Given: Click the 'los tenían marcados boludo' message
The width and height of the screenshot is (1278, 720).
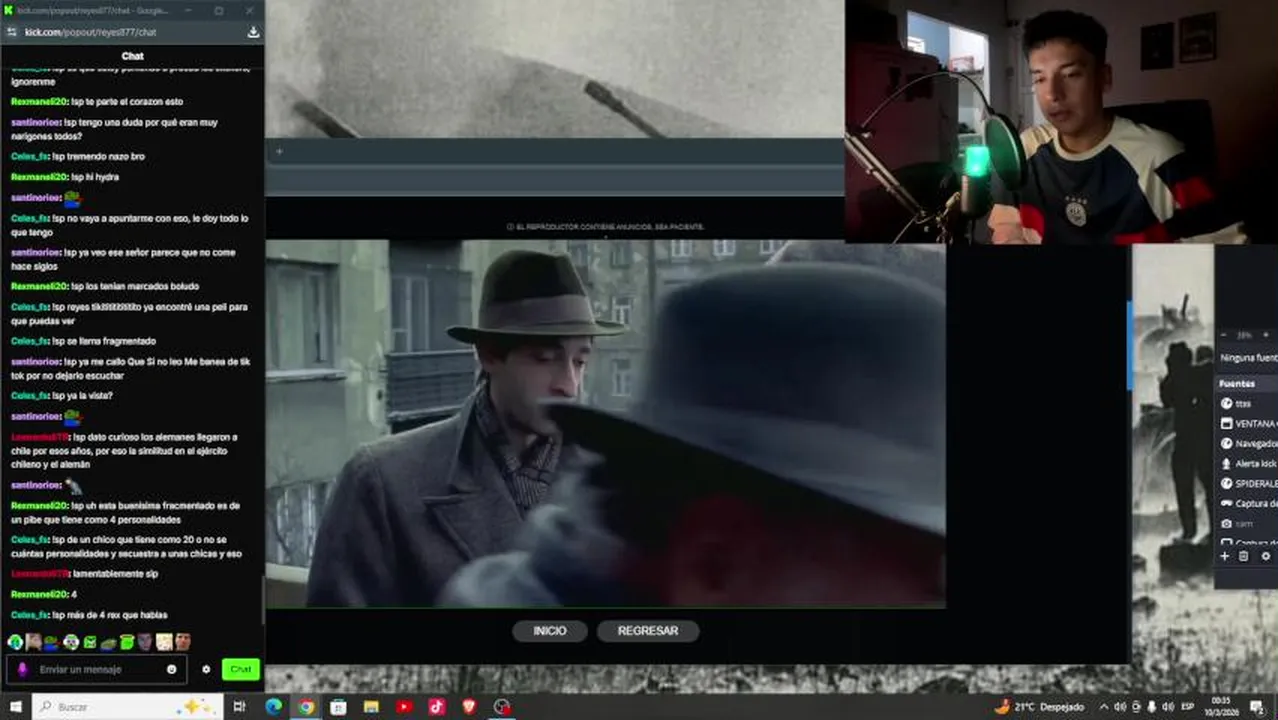Looking at the screenshot, I should click(104, 286).
